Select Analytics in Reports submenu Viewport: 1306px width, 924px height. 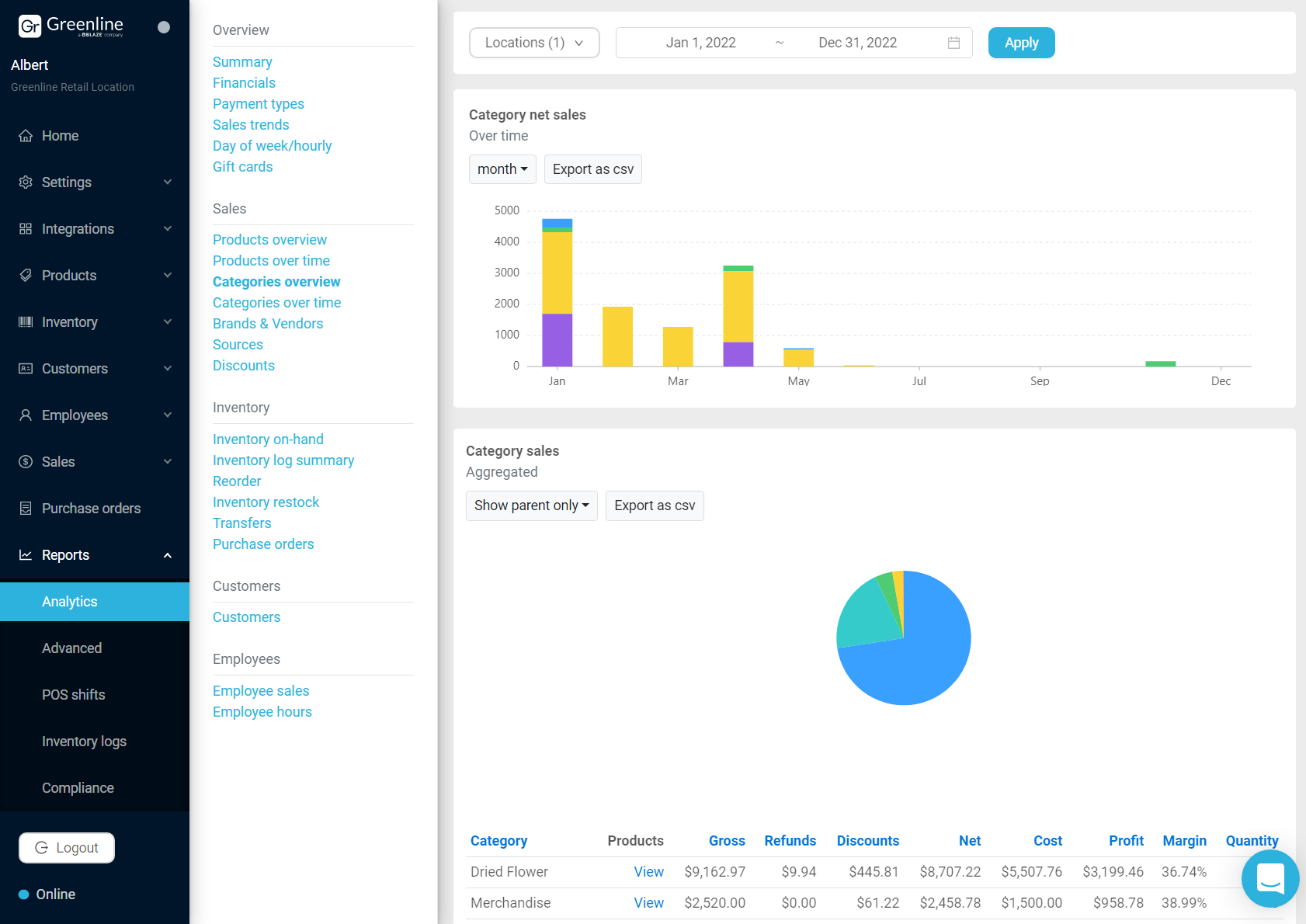95,602
